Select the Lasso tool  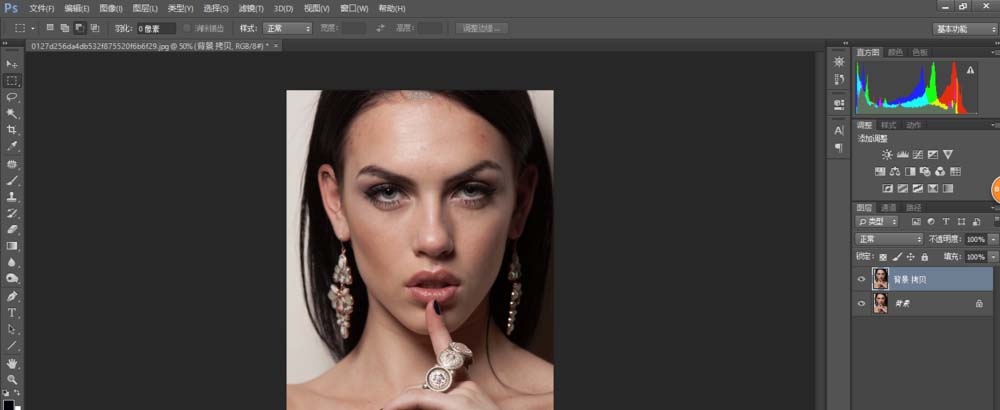(x=12, y=97)
